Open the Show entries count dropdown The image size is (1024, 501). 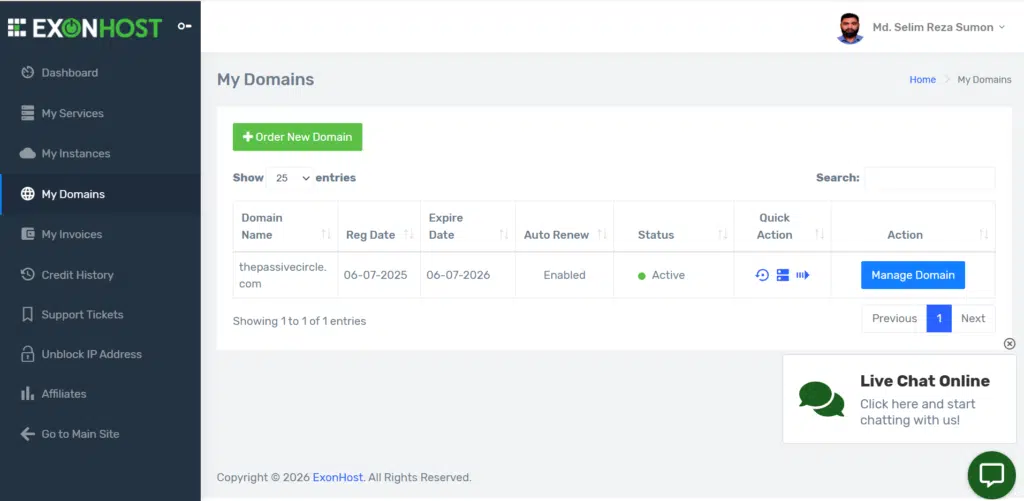tap(289, 178)
